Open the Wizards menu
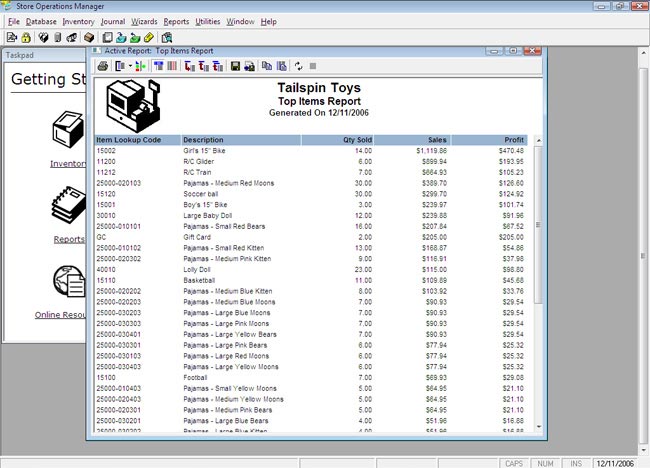Viewport: 650px width, 468px height. (x=144, y=22)
